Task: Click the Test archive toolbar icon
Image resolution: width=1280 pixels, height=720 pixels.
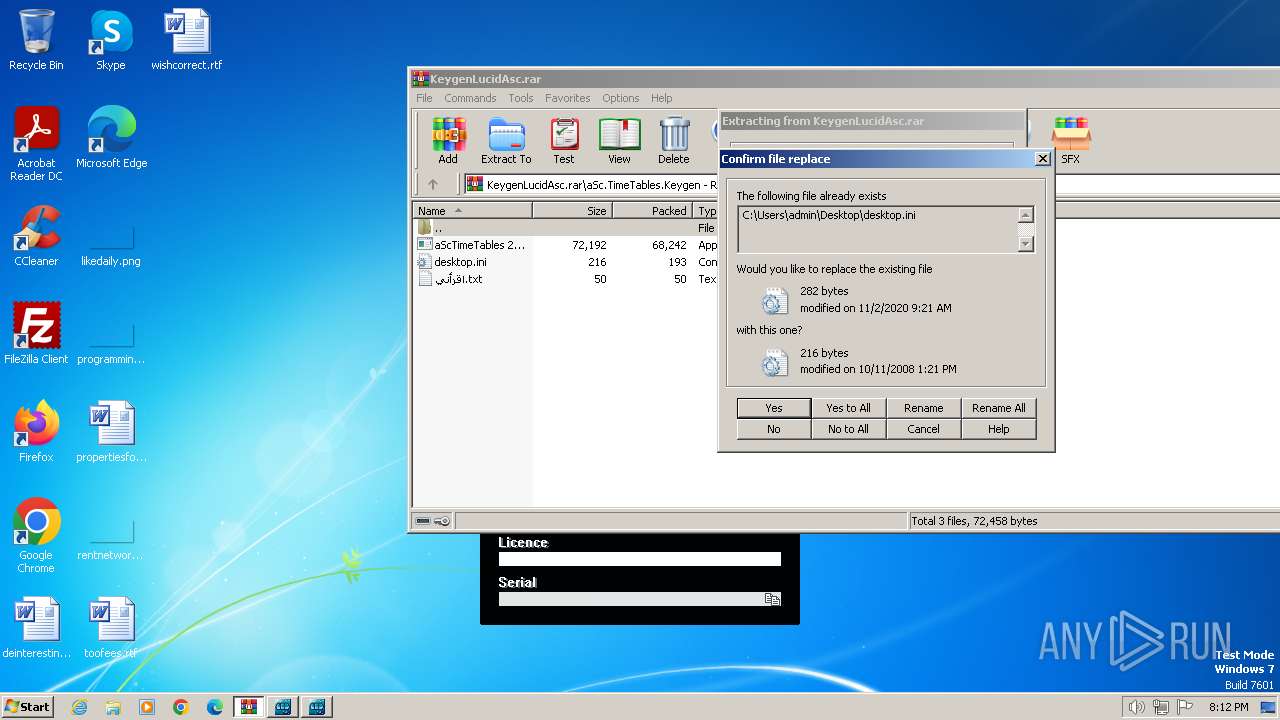Action: (564, 139)
